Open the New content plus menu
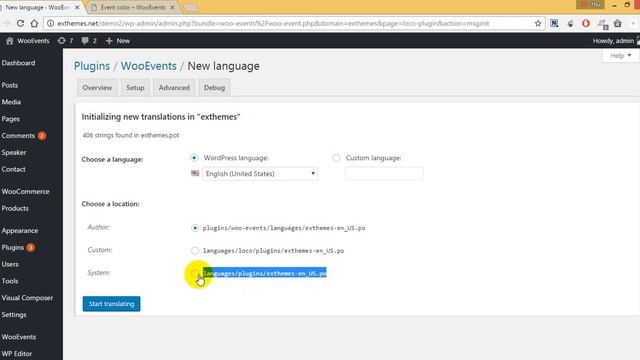This screenshot has height=360, width=640. pyautogui.click(x=118, y=41)
